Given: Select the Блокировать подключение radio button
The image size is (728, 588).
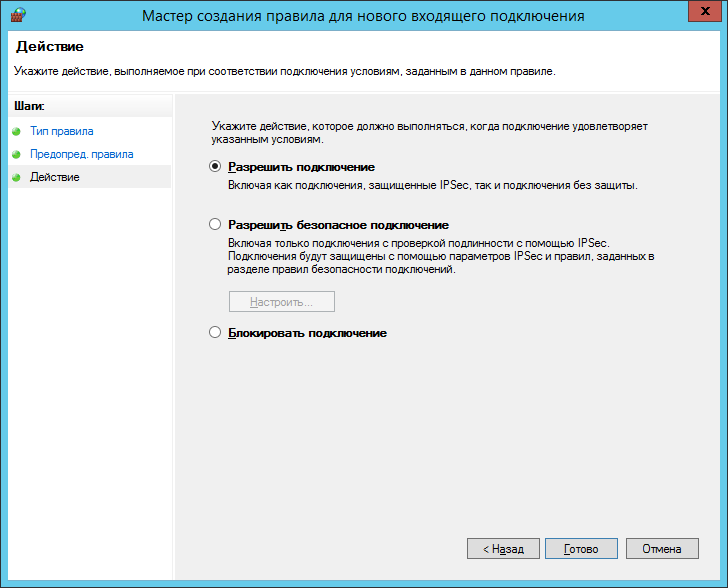Looking at the screenshot, I should click(x=215, y=333).
